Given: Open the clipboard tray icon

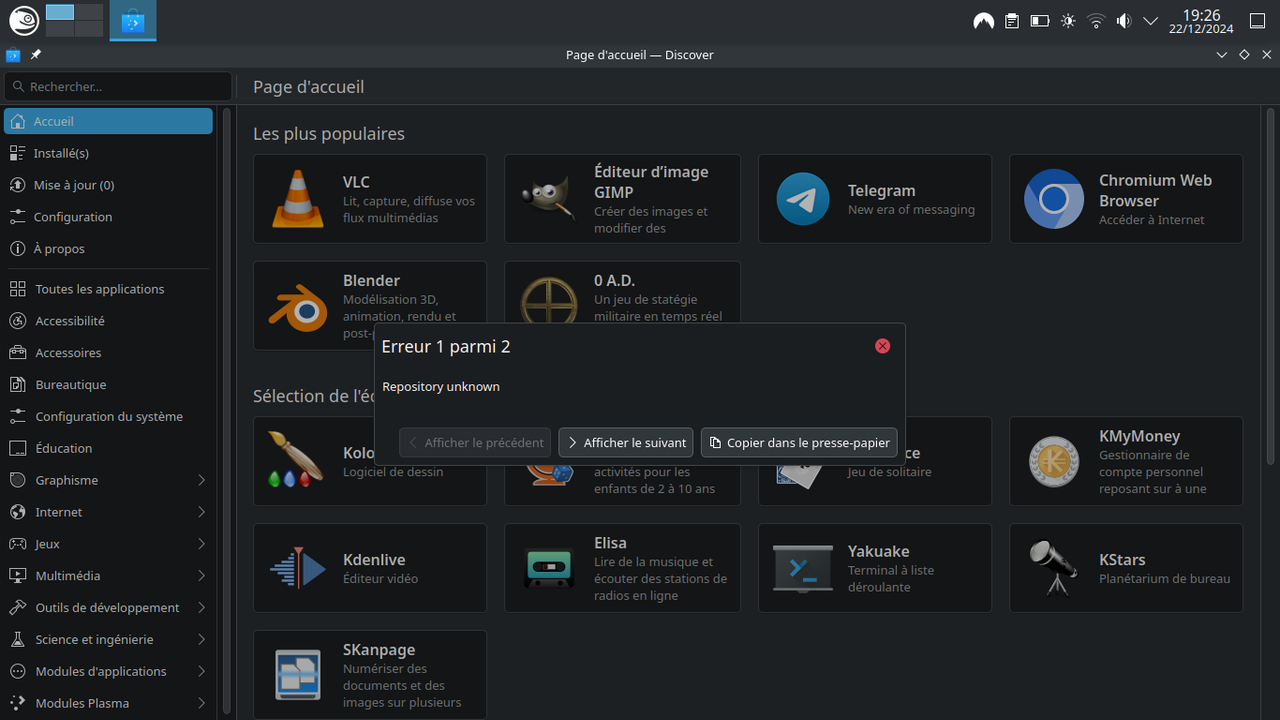Looking at the screenshot, I should click(x=1012, y=20).
